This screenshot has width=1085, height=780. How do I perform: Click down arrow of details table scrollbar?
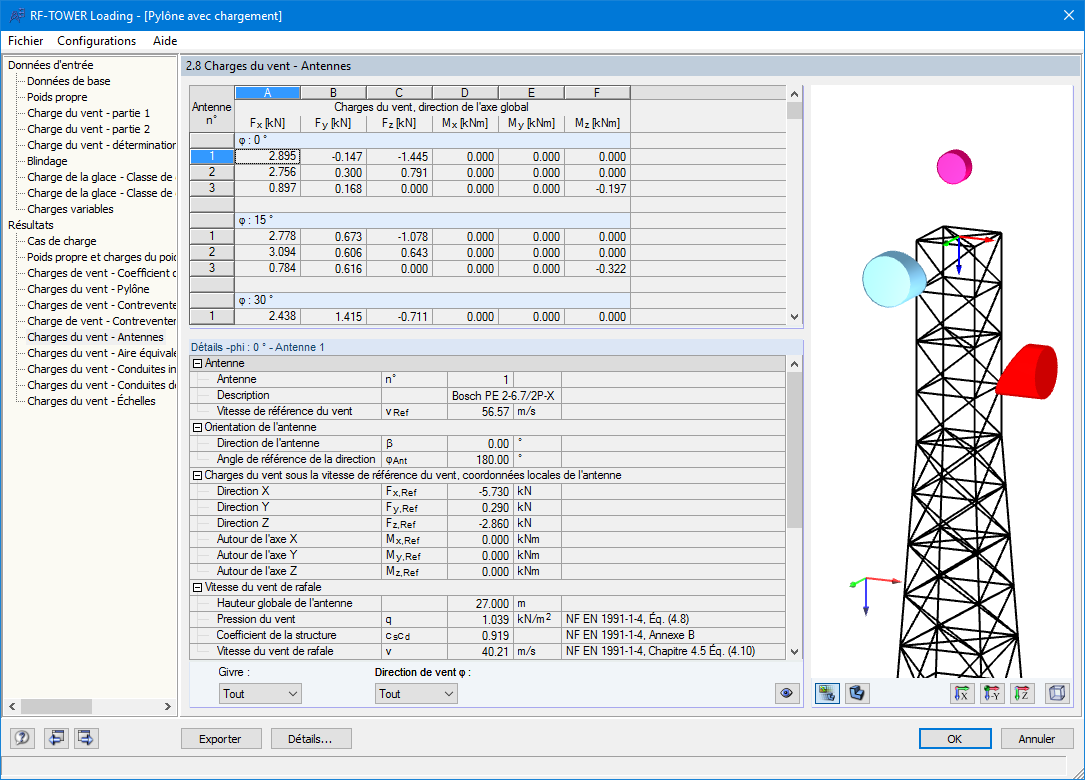pos(794,651)
